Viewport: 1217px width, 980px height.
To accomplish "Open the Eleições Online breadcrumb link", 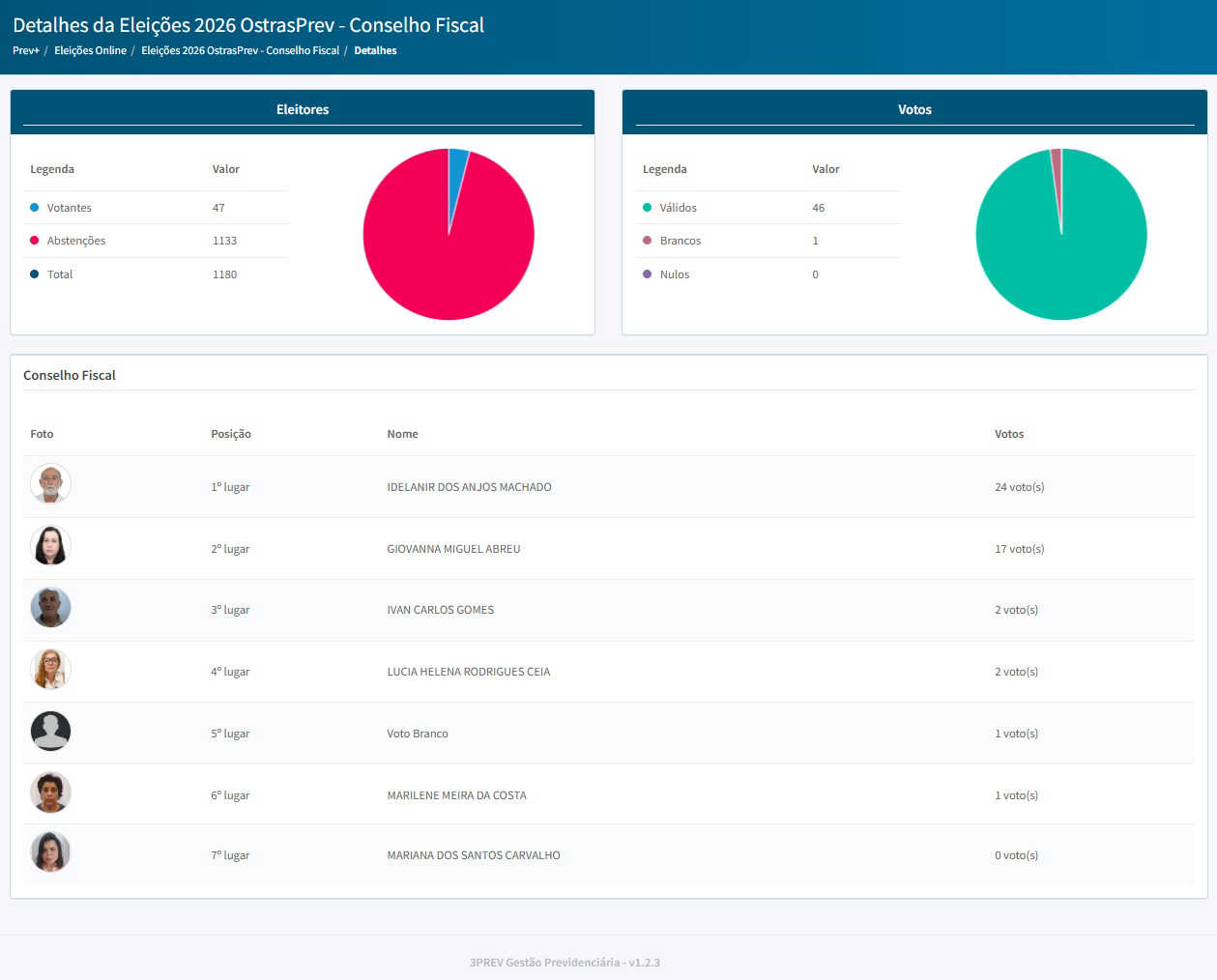I will tap(90, 50).
